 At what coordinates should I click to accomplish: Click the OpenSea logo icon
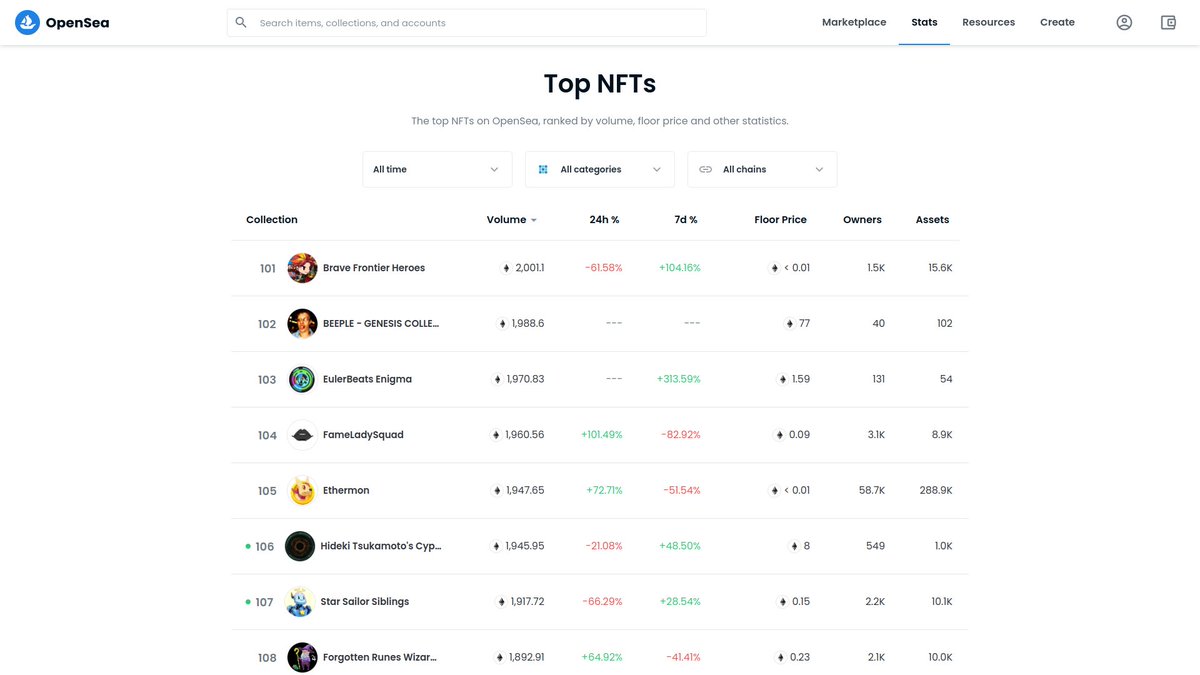(x=27, y=22)
